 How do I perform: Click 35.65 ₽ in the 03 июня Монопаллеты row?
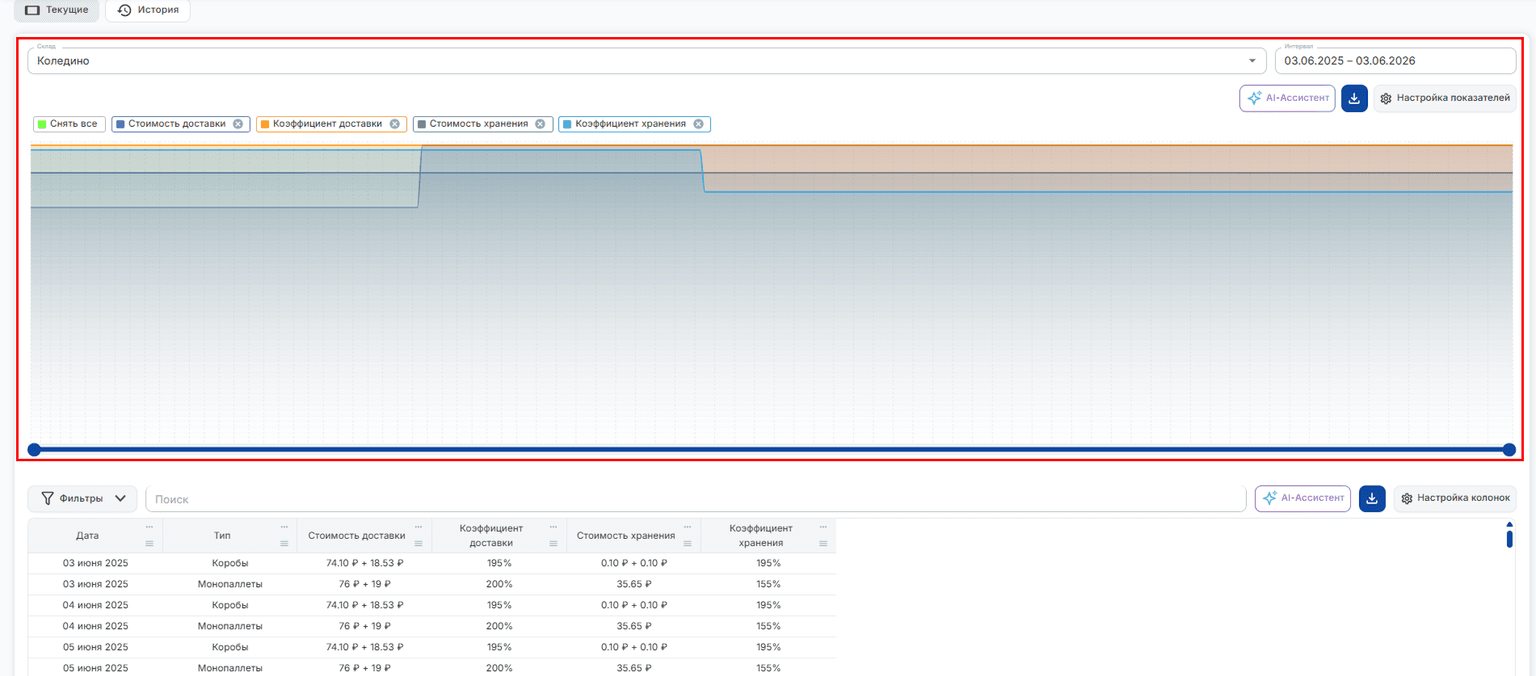(634, 584)
